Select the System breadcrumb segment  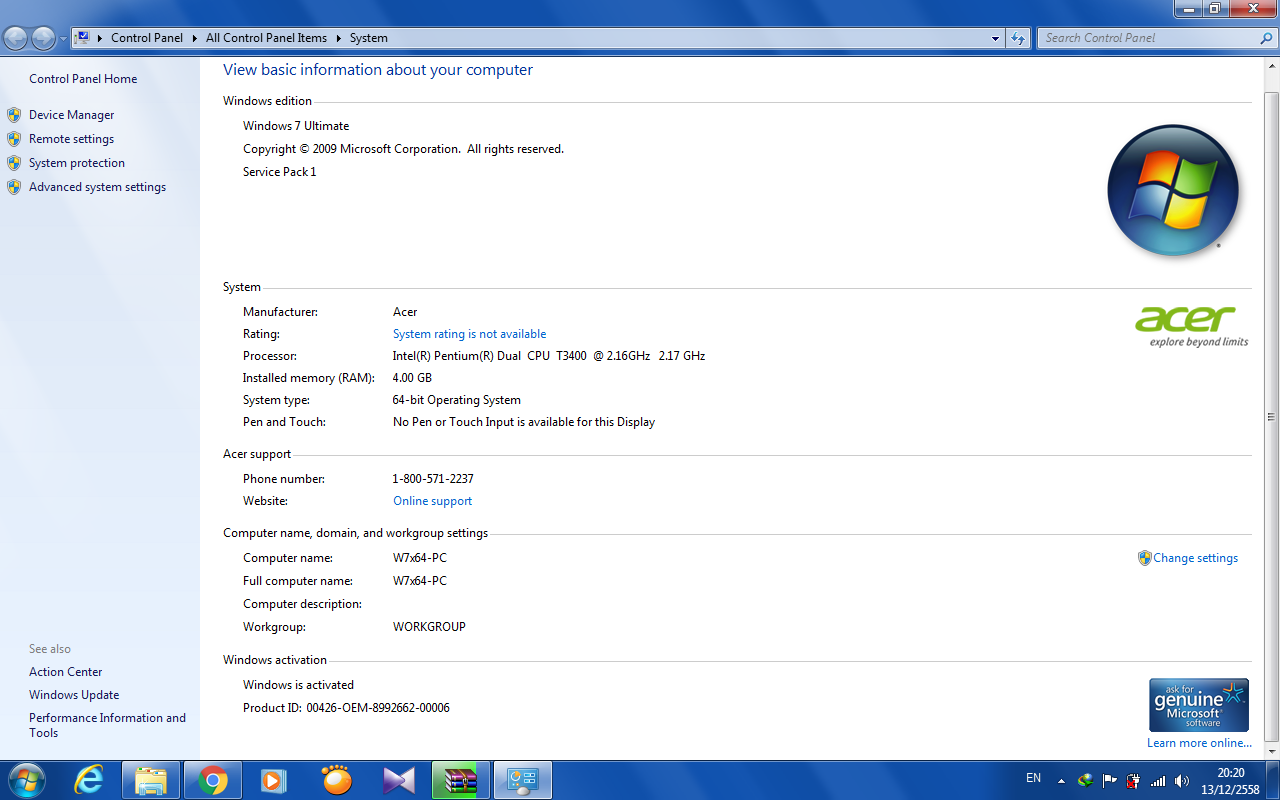pos(369,38)
